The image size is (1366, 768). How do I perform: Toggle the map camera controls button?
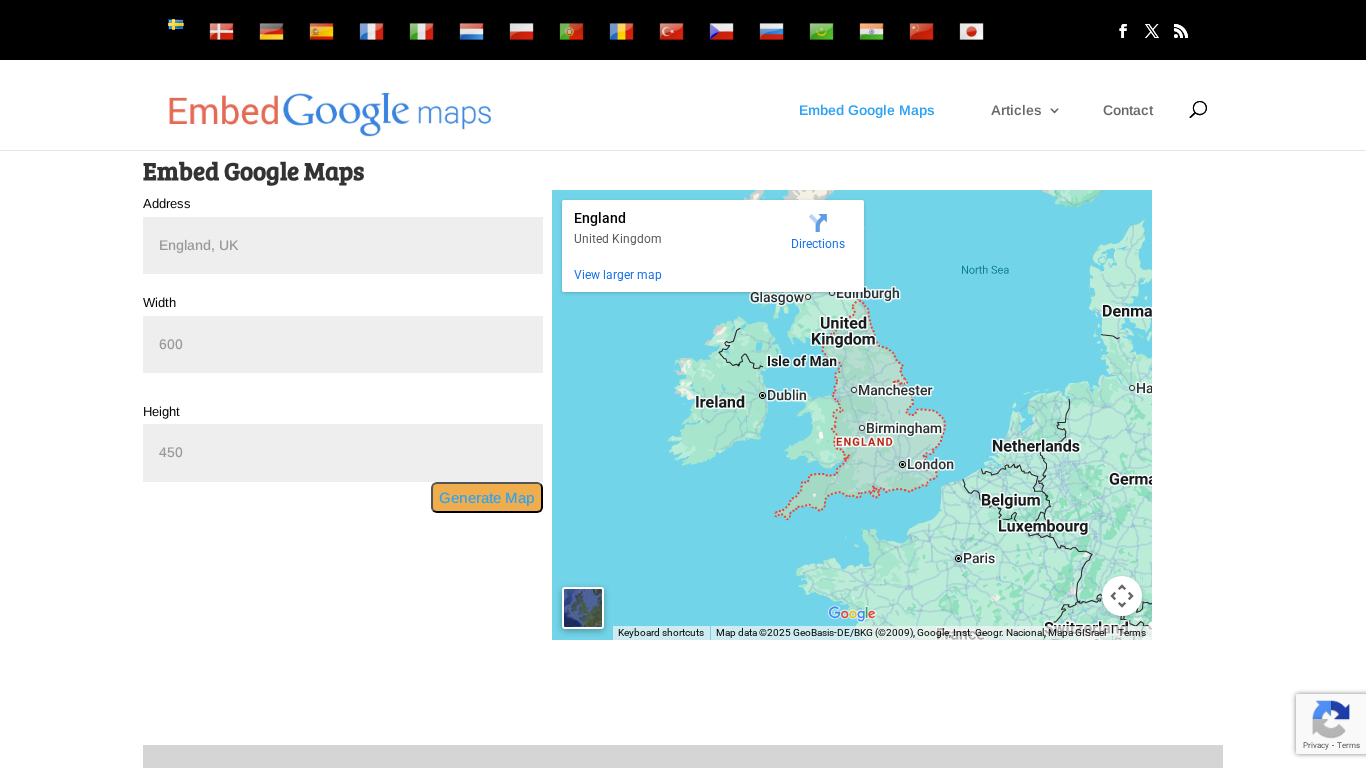pyautogui.click(x=1122, y=596)
